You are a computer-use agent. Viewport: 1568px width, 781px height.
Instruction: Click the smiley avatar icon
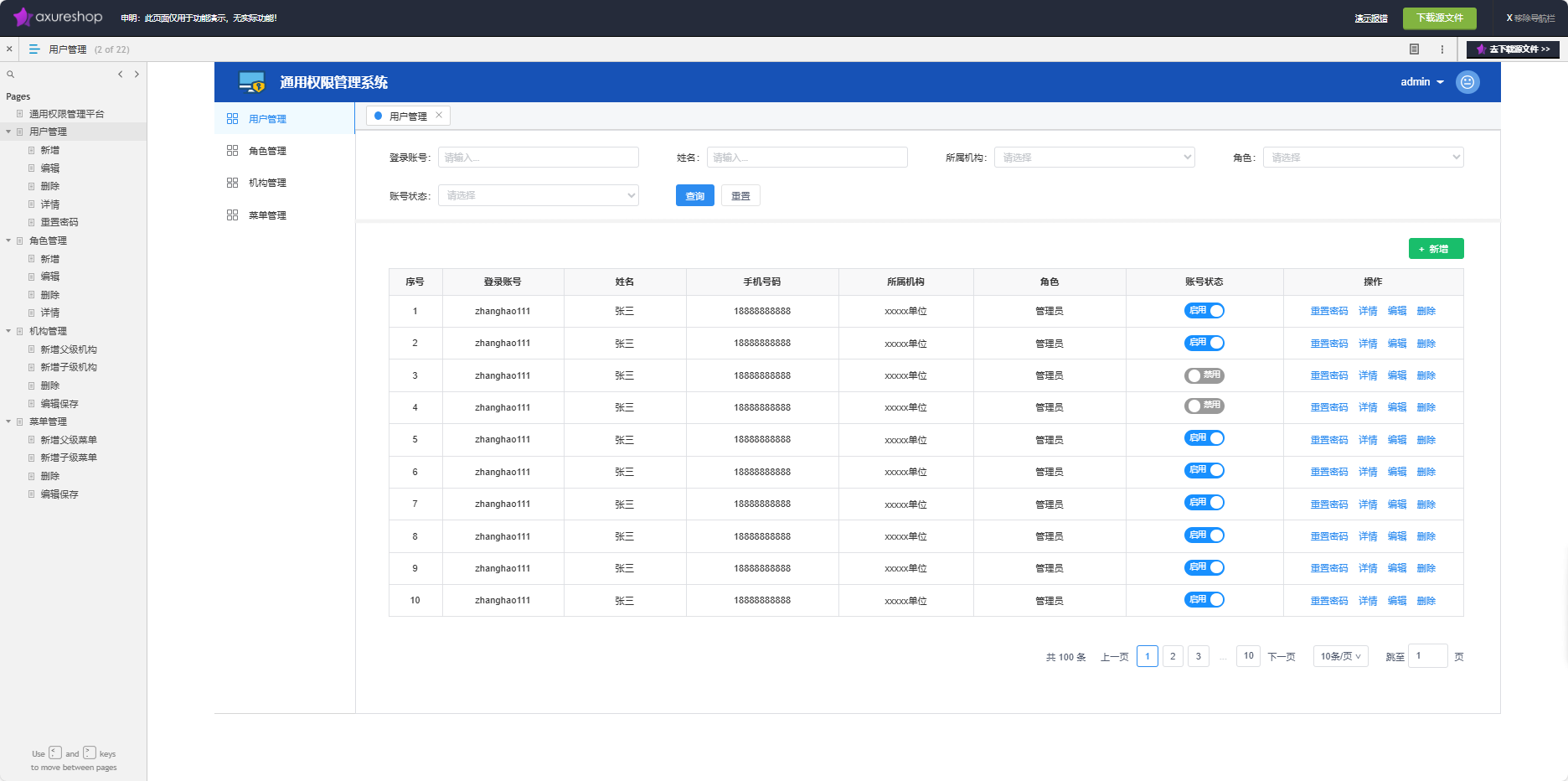(1467, 82)
